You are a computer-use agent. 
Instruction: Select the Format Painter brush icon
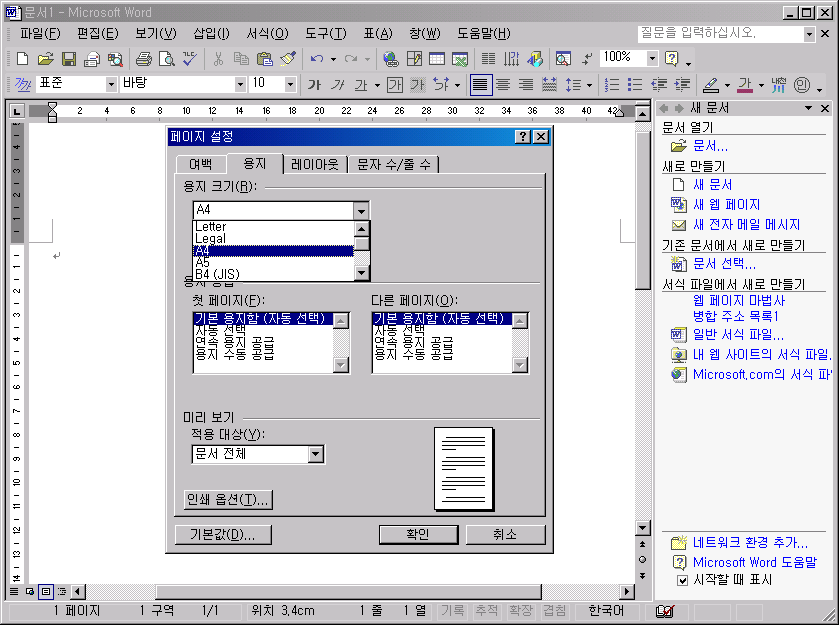click(x=288, y=58)
